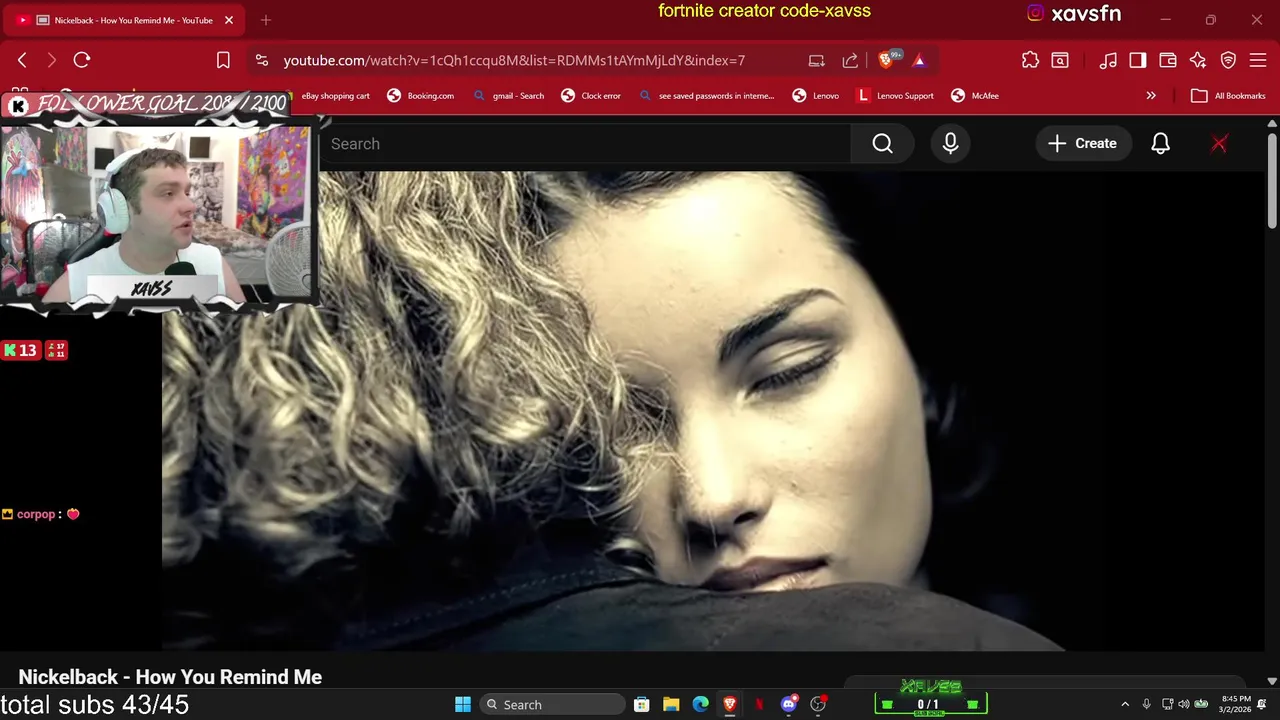Share this page via the share icon
Screen dimensions: 1280x720
(x=850, y=60)
